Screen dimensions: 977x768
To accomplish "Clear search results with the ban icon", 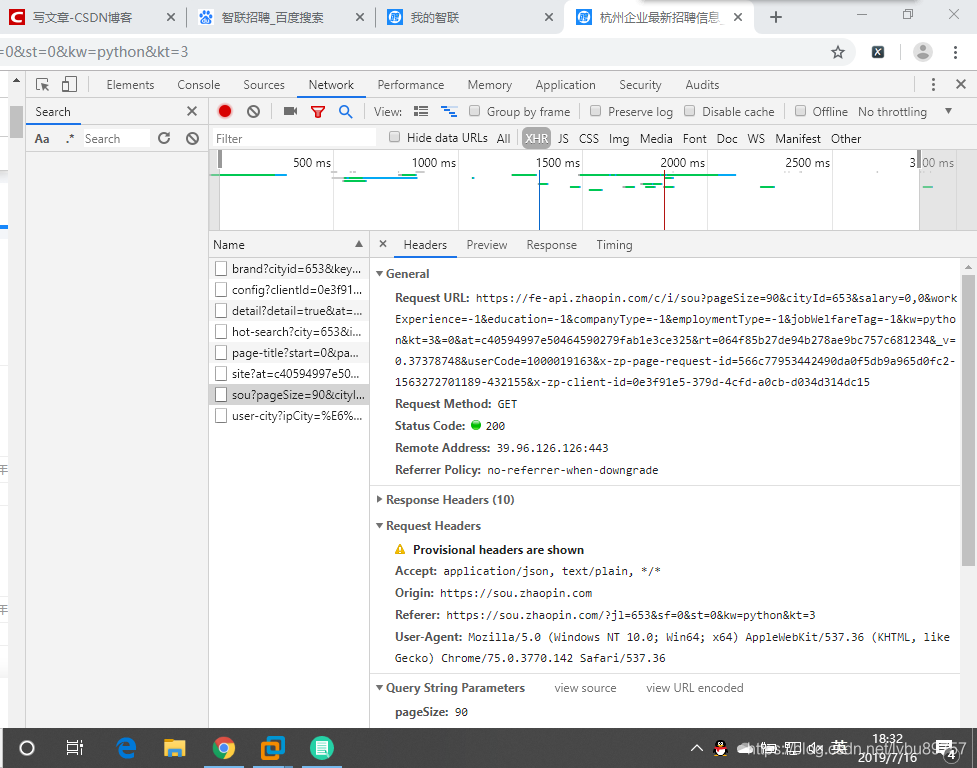I will coord(193,138).
